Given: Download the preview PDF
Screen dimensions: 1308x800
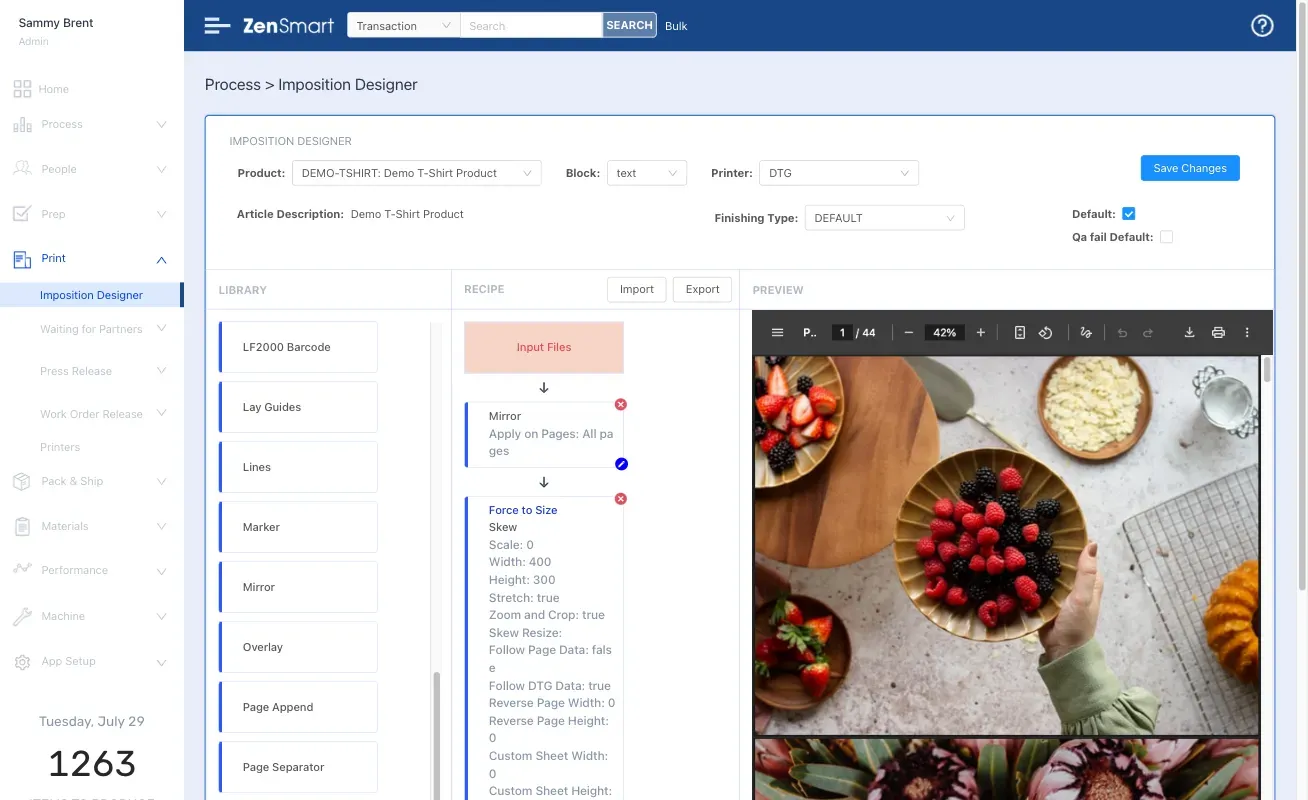Looking at the screenshot, I should coord(1189,333).
